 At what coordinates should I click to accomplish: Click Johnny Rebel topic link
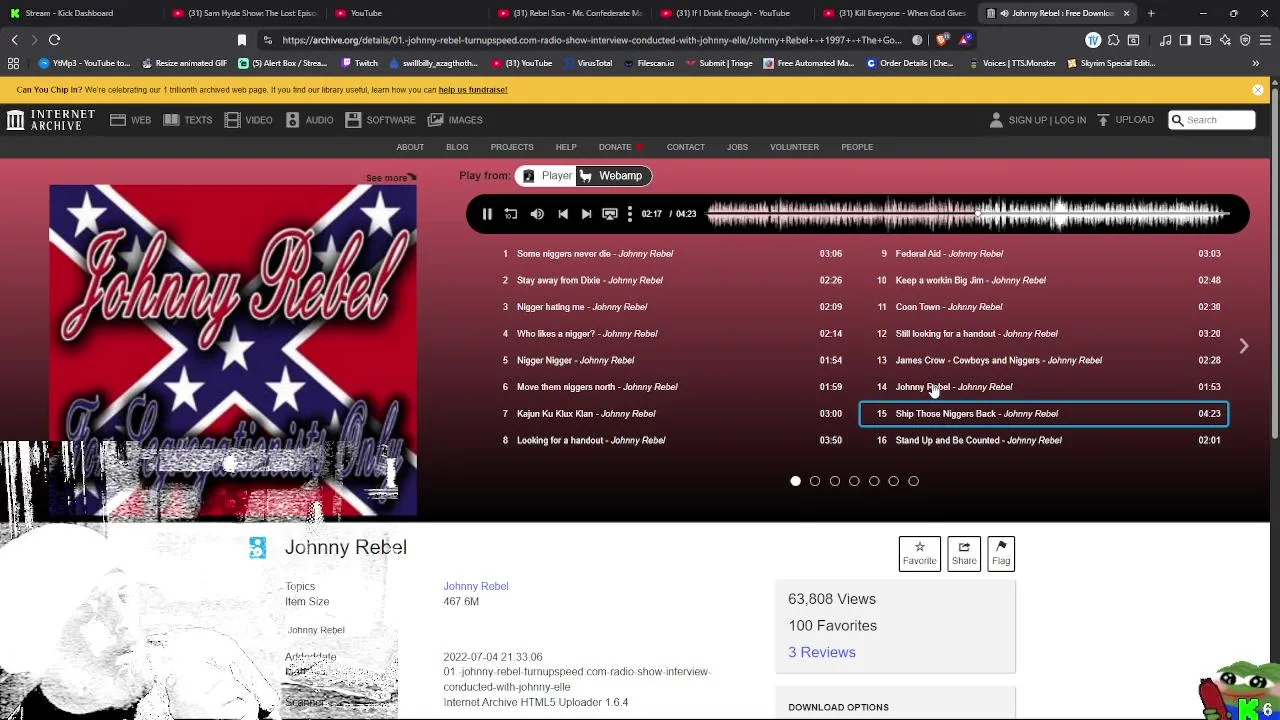pos(476,586)
